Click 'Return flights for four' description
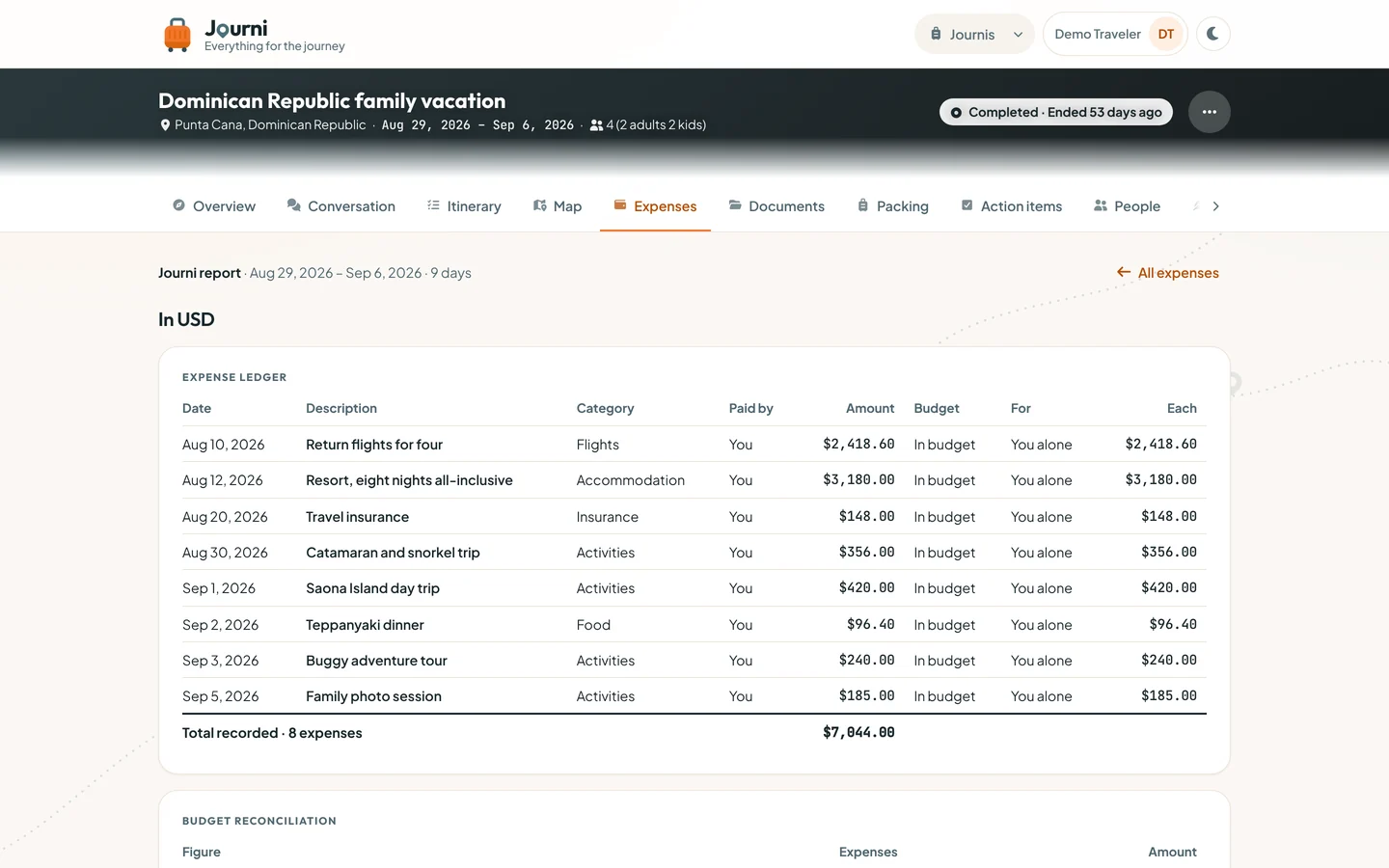Screen dimensions: 1389x868 [x=374, y=445]
